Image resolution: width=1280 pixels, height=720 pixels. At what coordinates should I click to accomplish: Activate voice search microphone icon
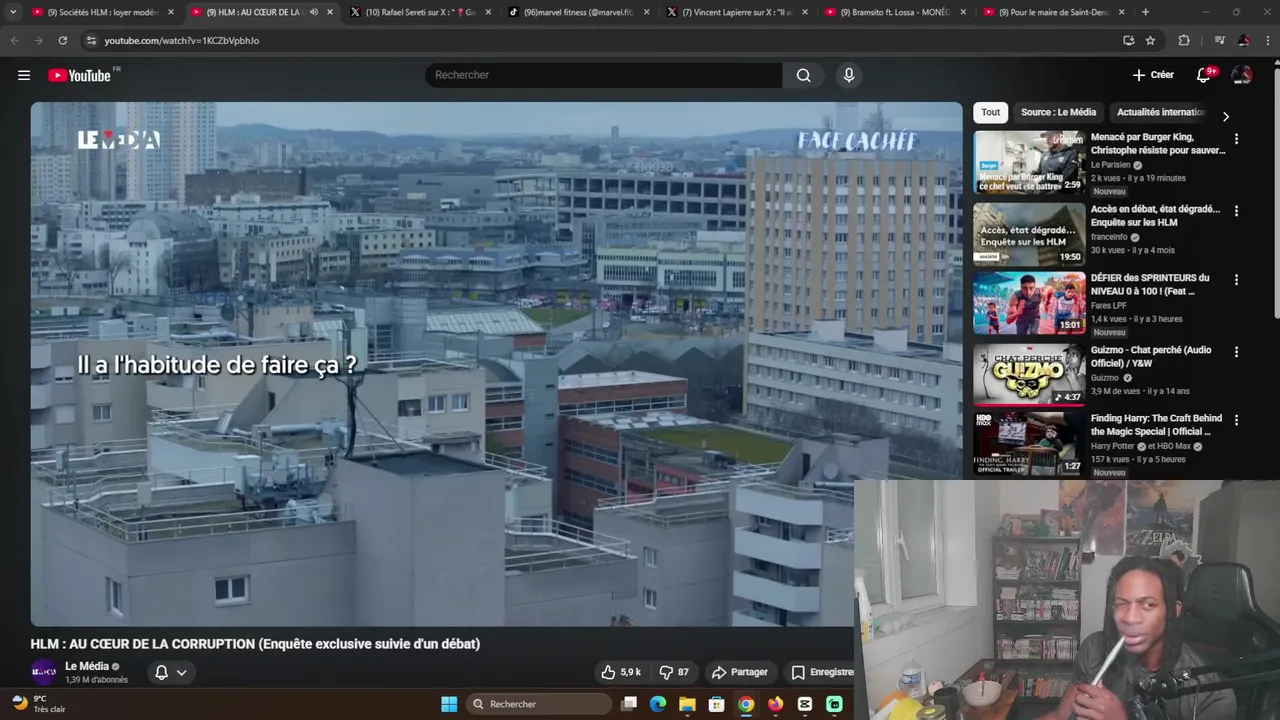pyautogui.click(x=849, y=75)
